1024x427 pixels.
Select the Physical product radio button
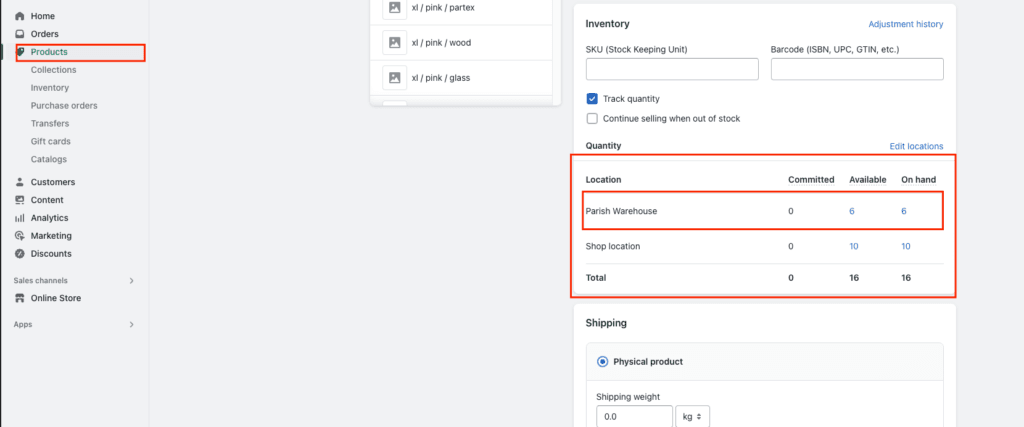602,361
